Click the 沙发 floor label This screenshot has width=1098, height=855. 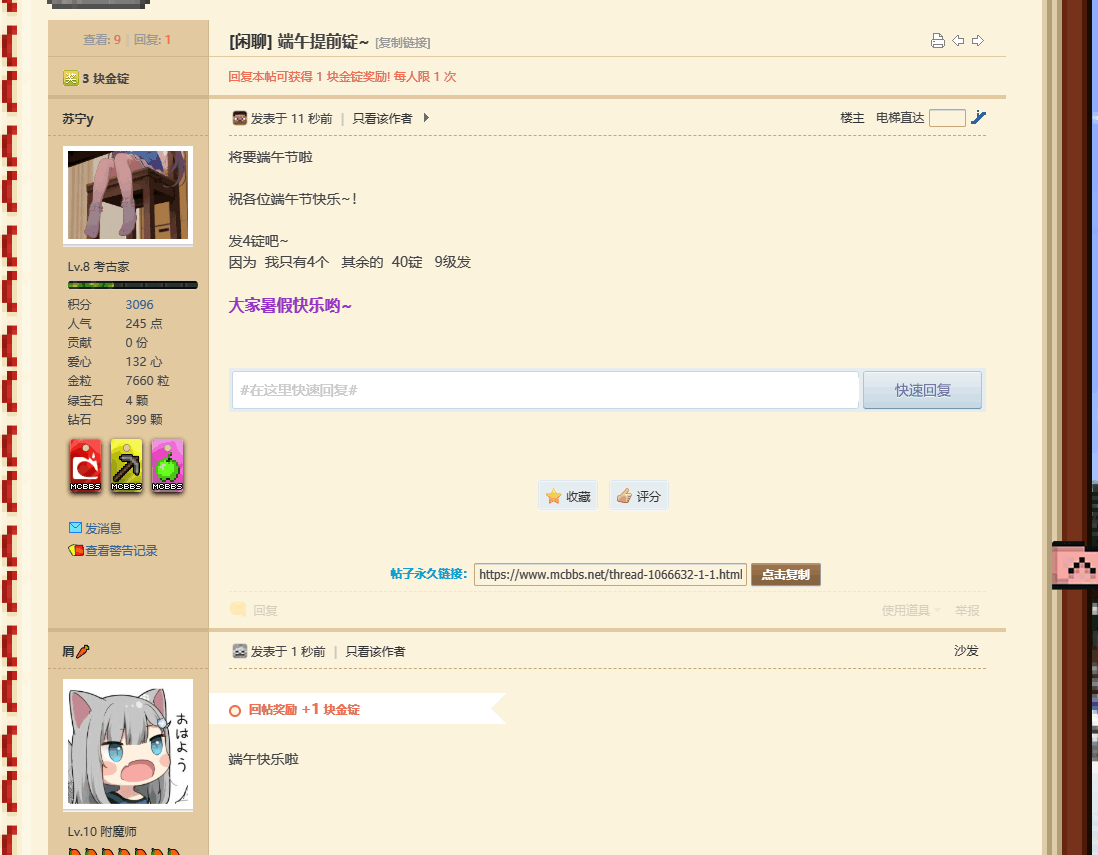click(x=966, y=651)
